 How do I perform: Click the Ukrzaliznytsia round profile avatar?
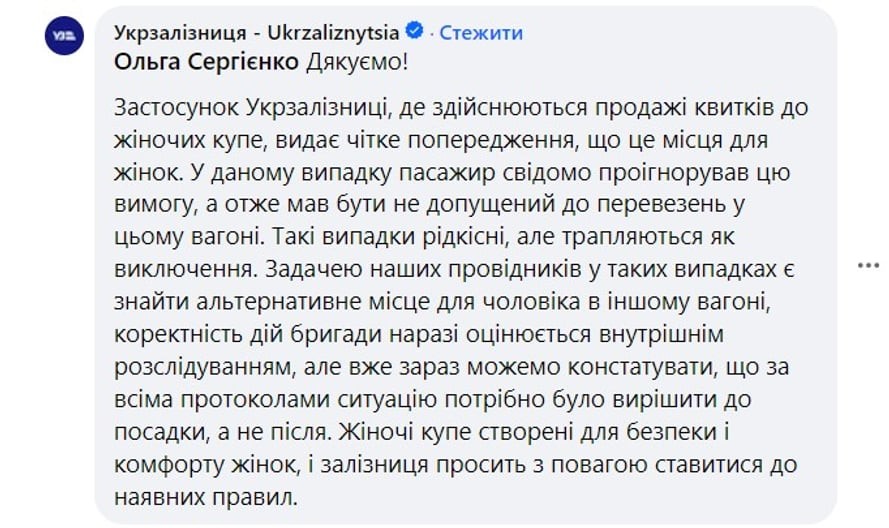tap(64, 36)
